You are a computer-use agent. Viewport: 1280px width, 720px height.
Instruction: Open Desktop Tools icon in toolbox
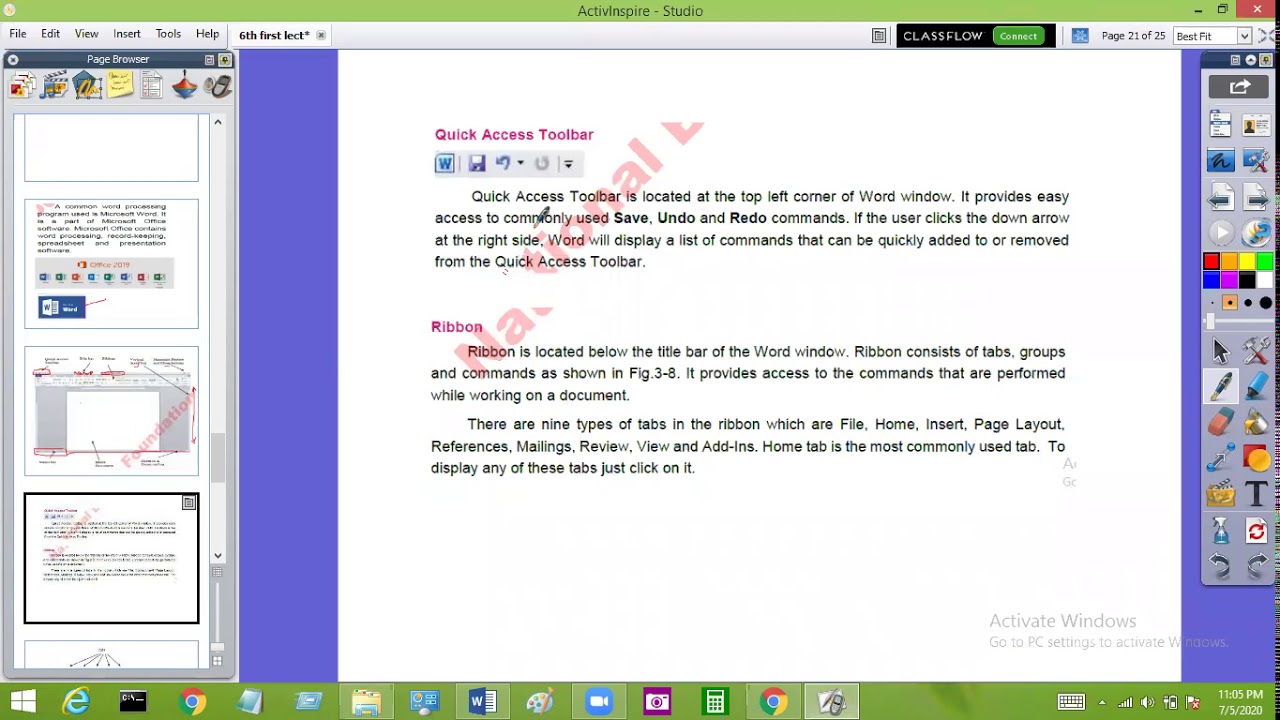tap(1257, 161)
